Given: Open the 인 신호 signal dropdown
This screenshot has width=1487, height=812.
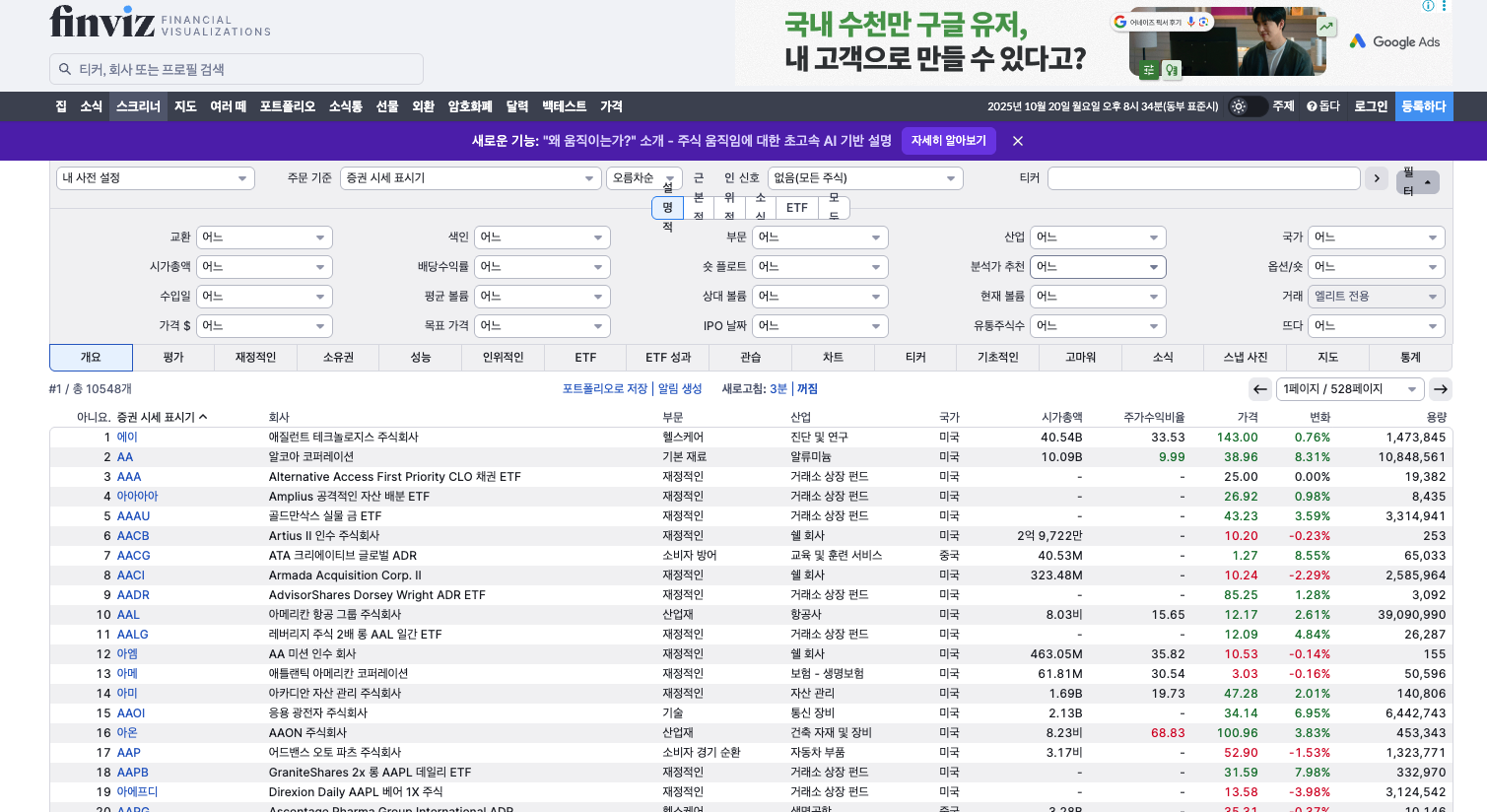Looking at the screenshot, I should coord(865,178).
